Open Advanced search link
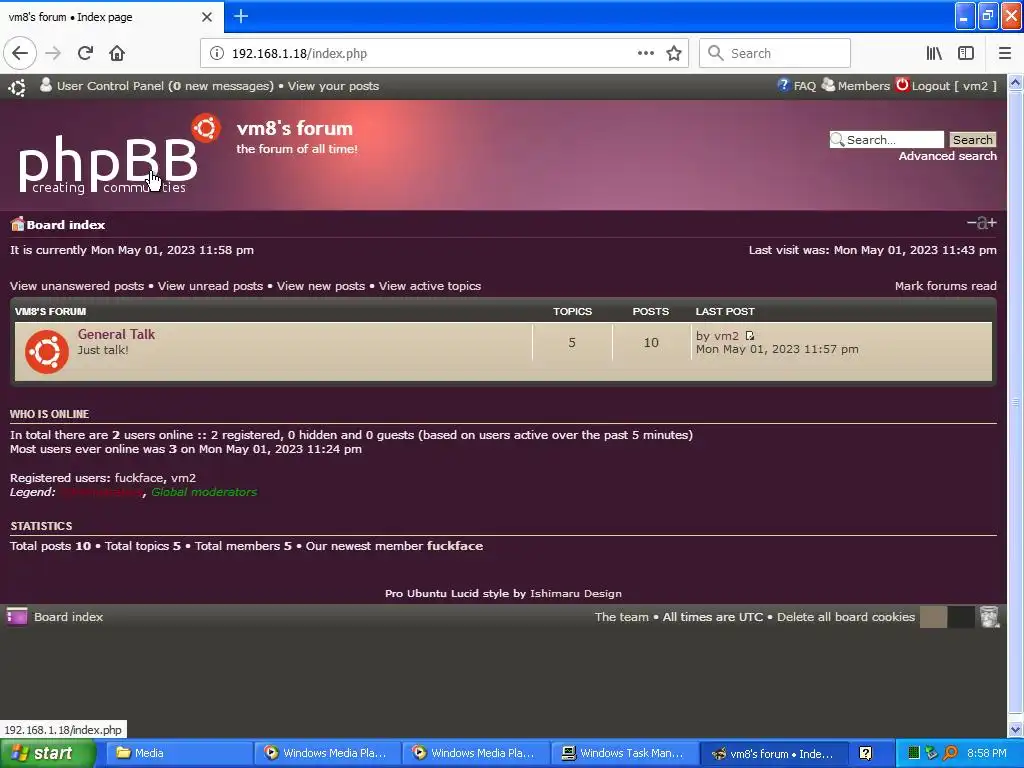This screenshot has height=768, width=1024. 948,156
